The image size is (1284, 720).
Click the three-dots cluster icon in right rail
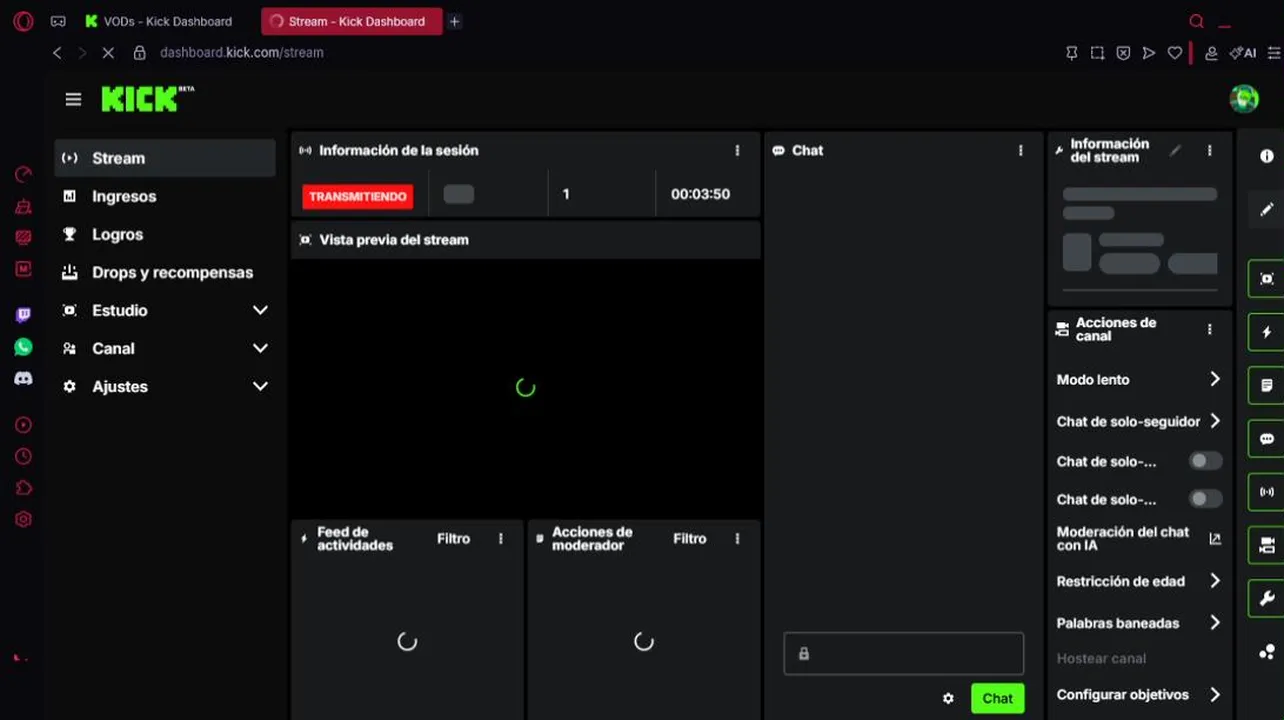[x=1266, y=652]
